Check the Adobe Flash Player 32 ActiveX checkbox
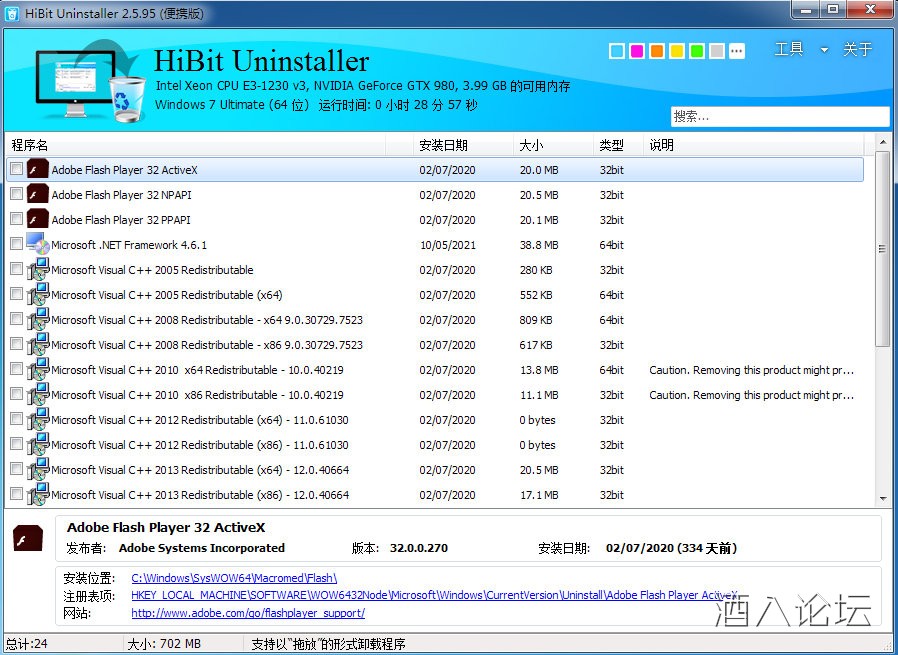The height and width of the screenshot is (655, 898). pos(17,170)
